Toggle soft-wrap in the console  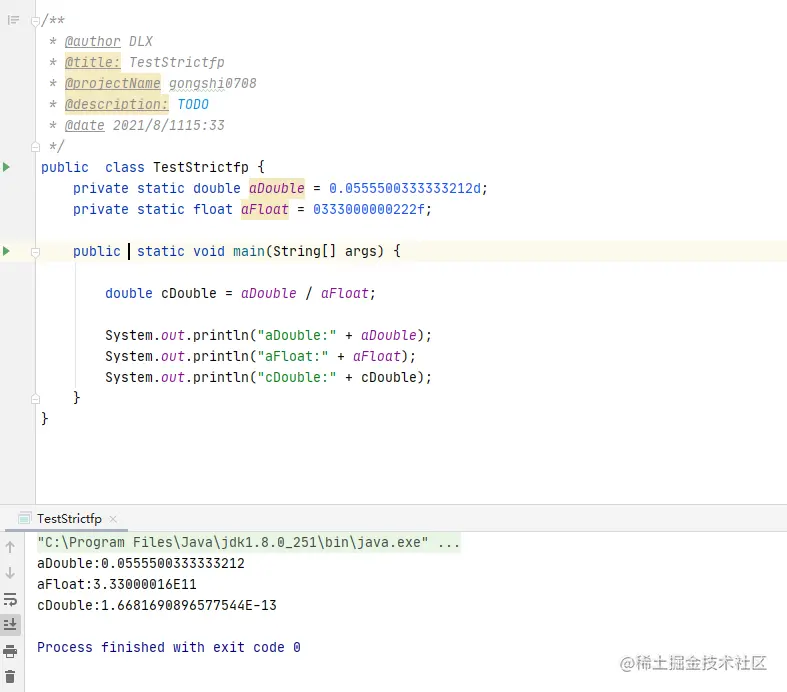pos(10,599)
